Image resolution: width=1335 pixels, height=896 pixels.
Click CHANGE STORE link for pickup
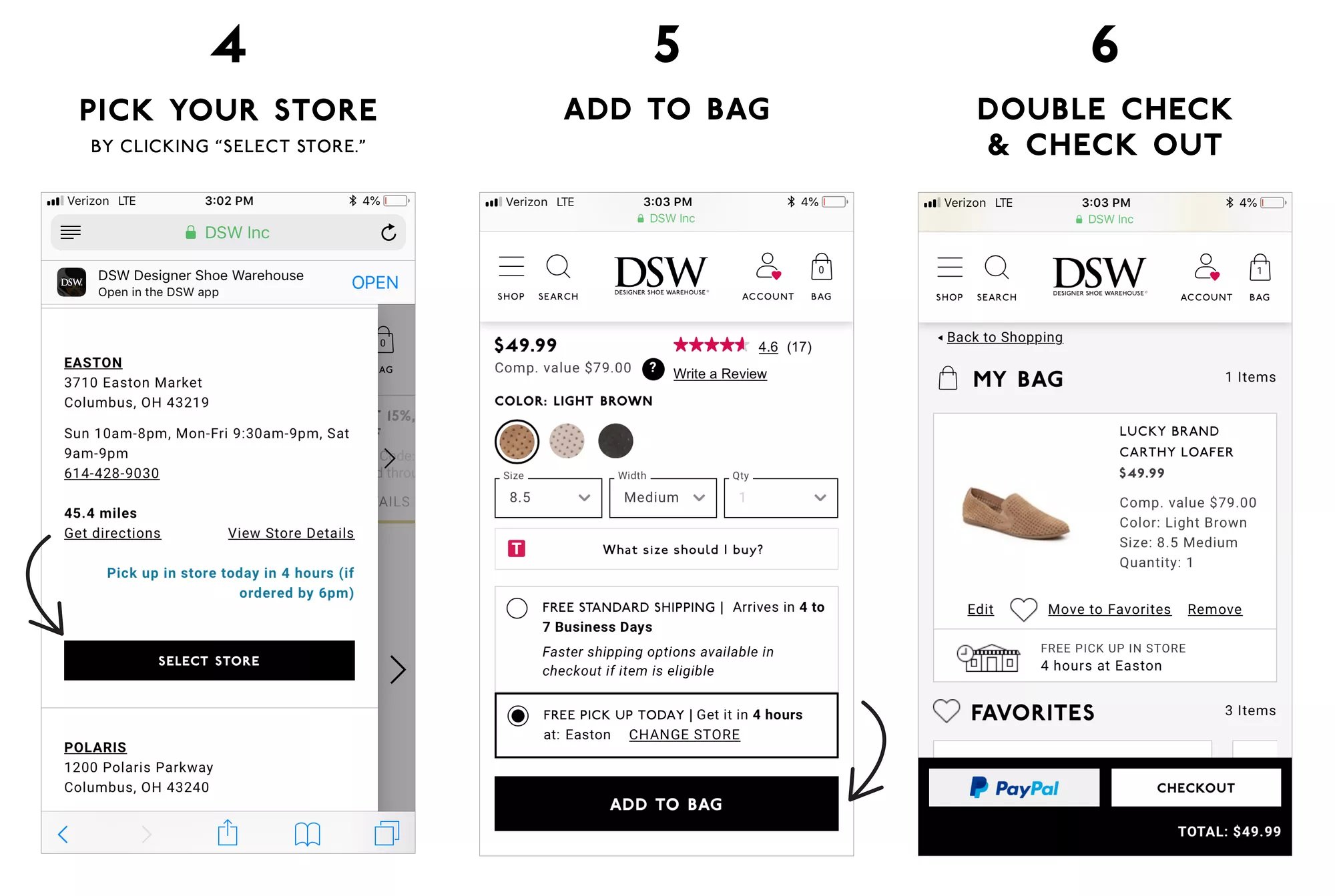tap(684, 735)
